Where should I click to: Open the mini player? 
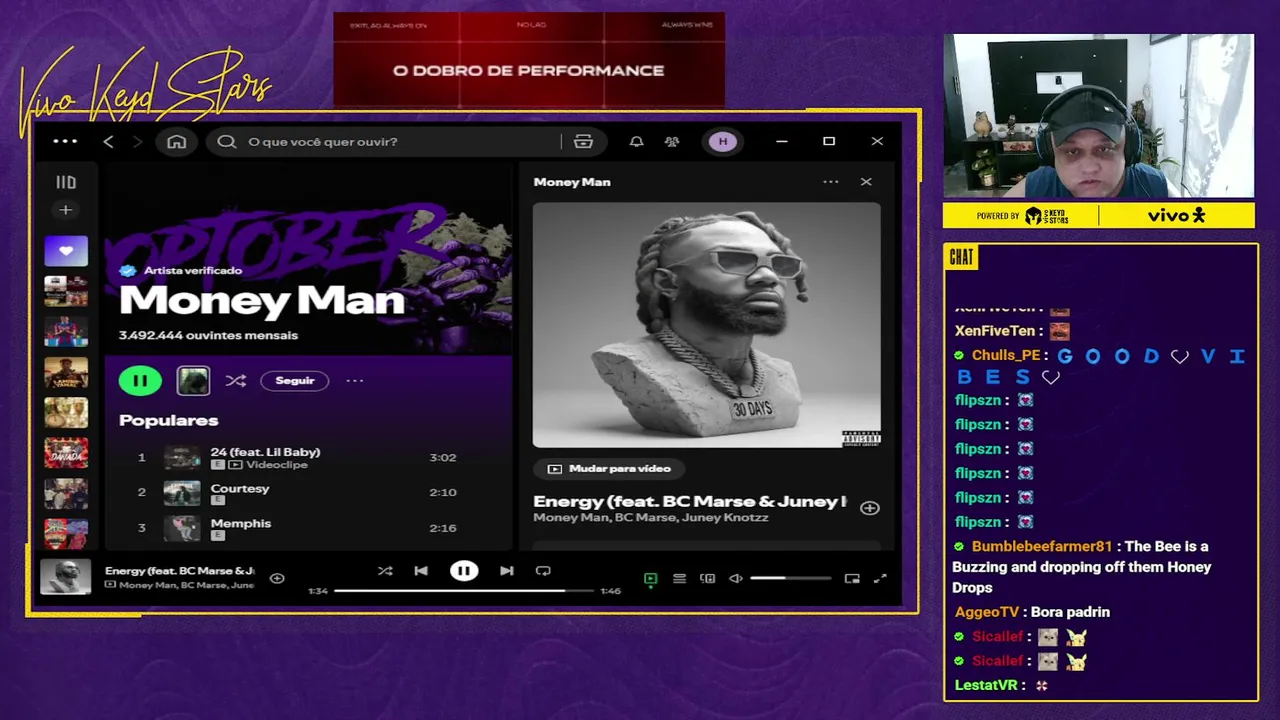(x=852, y=578)
